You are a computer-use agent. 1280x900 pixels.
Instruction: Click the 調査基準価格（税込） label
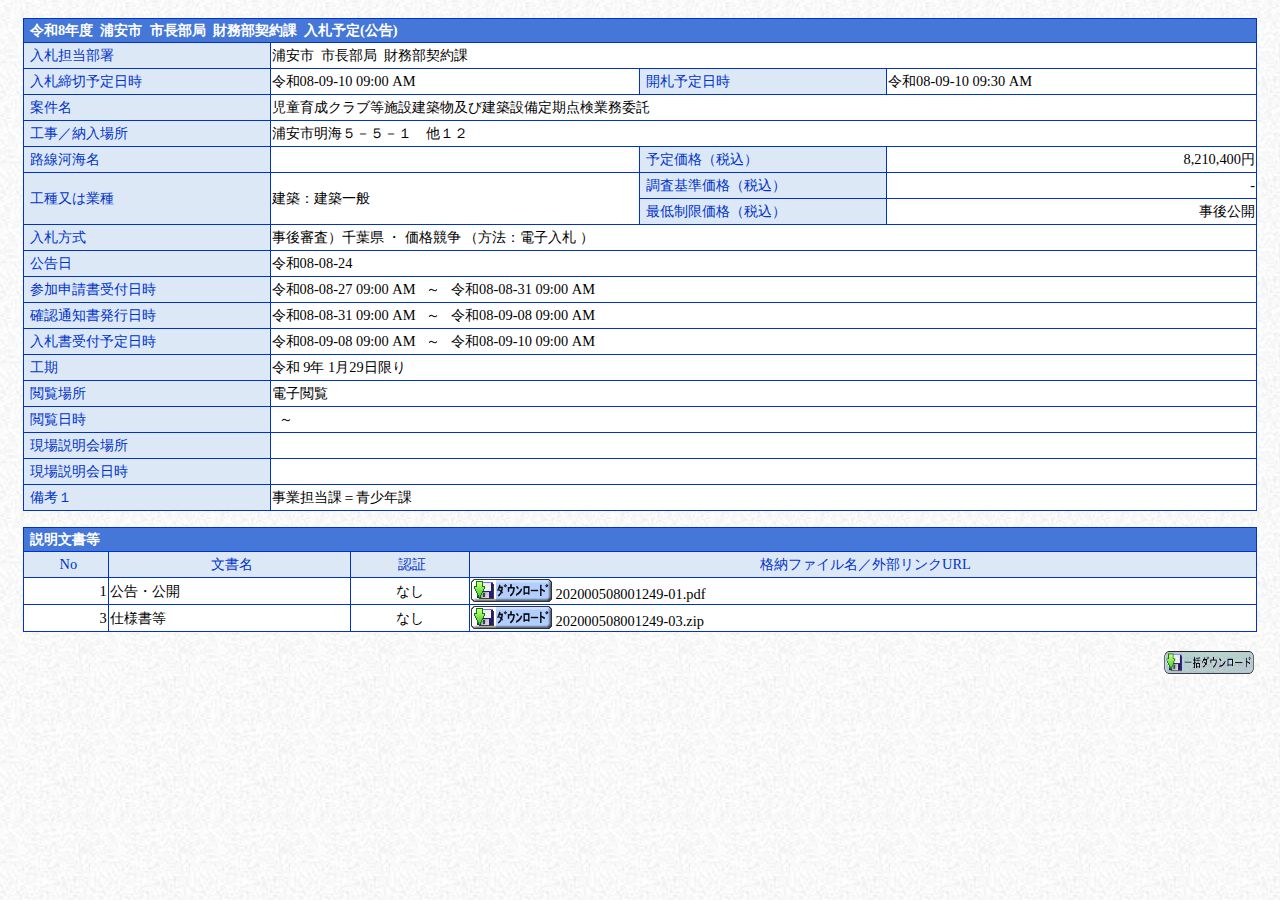click(716, 186)
